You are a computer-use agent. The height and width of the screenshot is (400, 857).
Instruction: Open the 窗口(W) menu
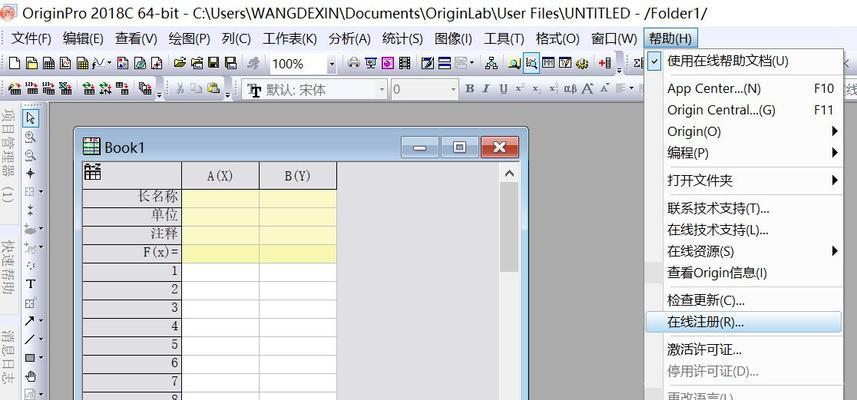click(x=614, y=39)
